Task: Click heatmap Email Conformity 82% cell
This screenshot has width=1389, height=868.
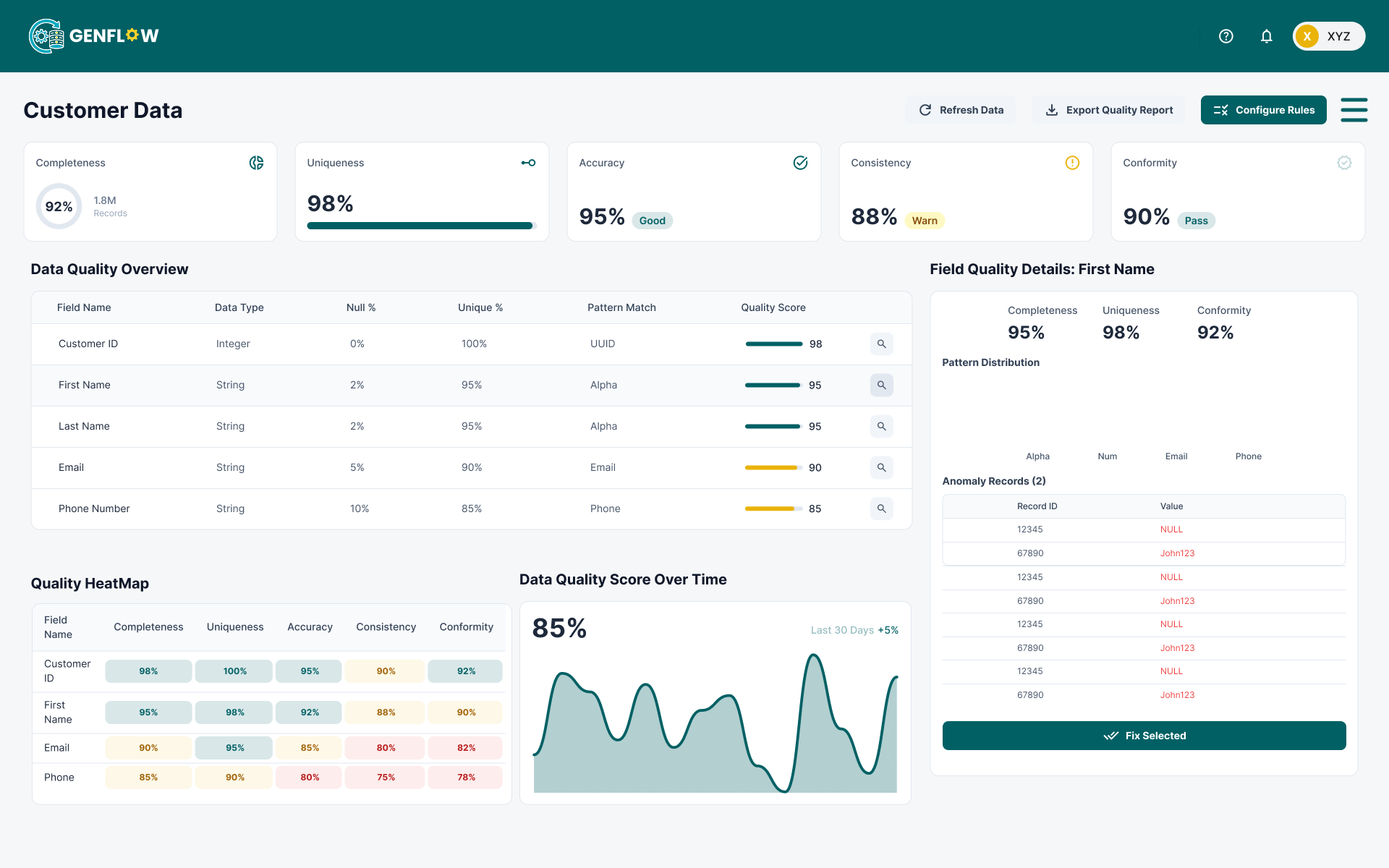Action: [x=466, y=748]
